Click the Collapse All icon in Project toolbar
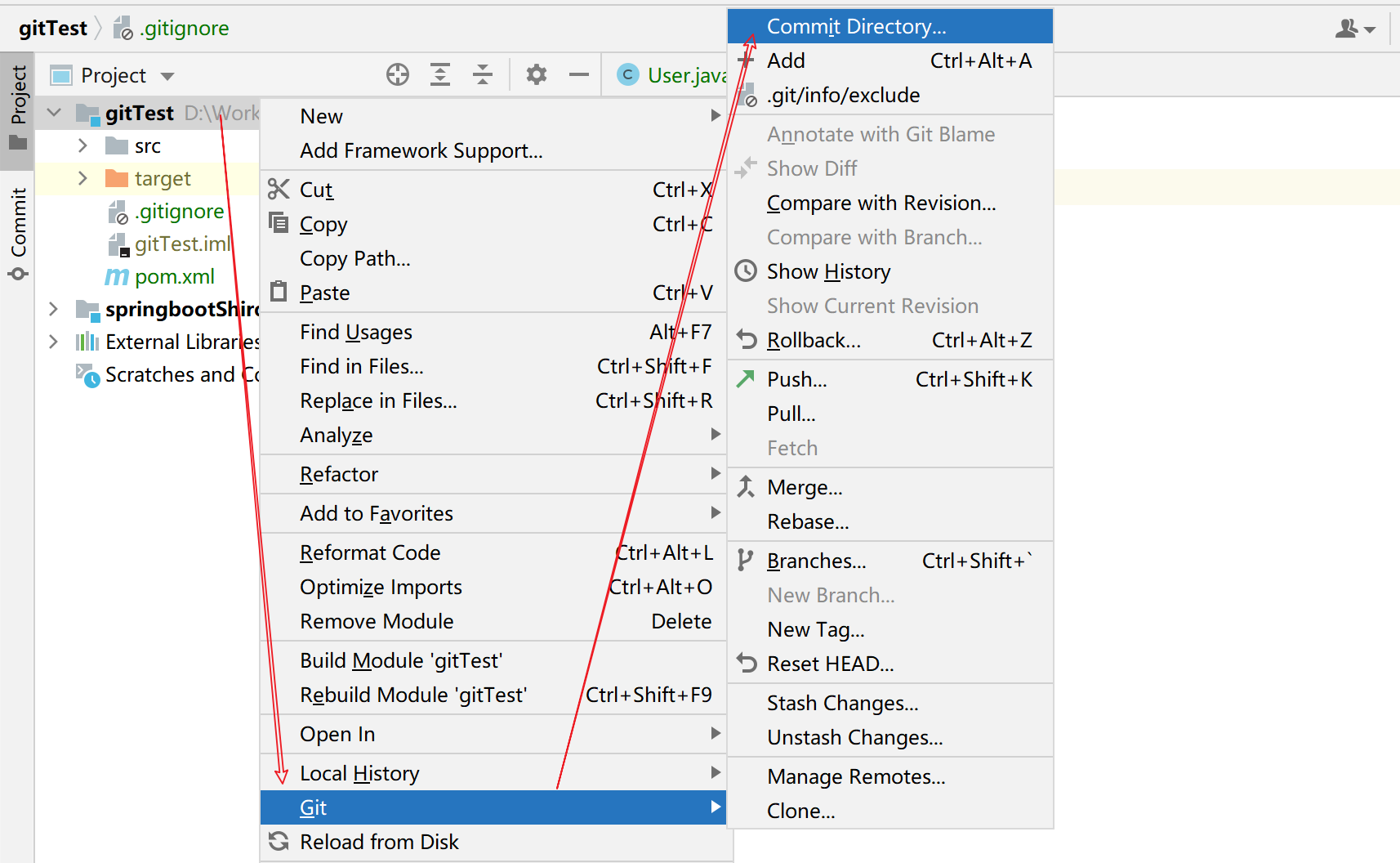 [x=483, y=75]
